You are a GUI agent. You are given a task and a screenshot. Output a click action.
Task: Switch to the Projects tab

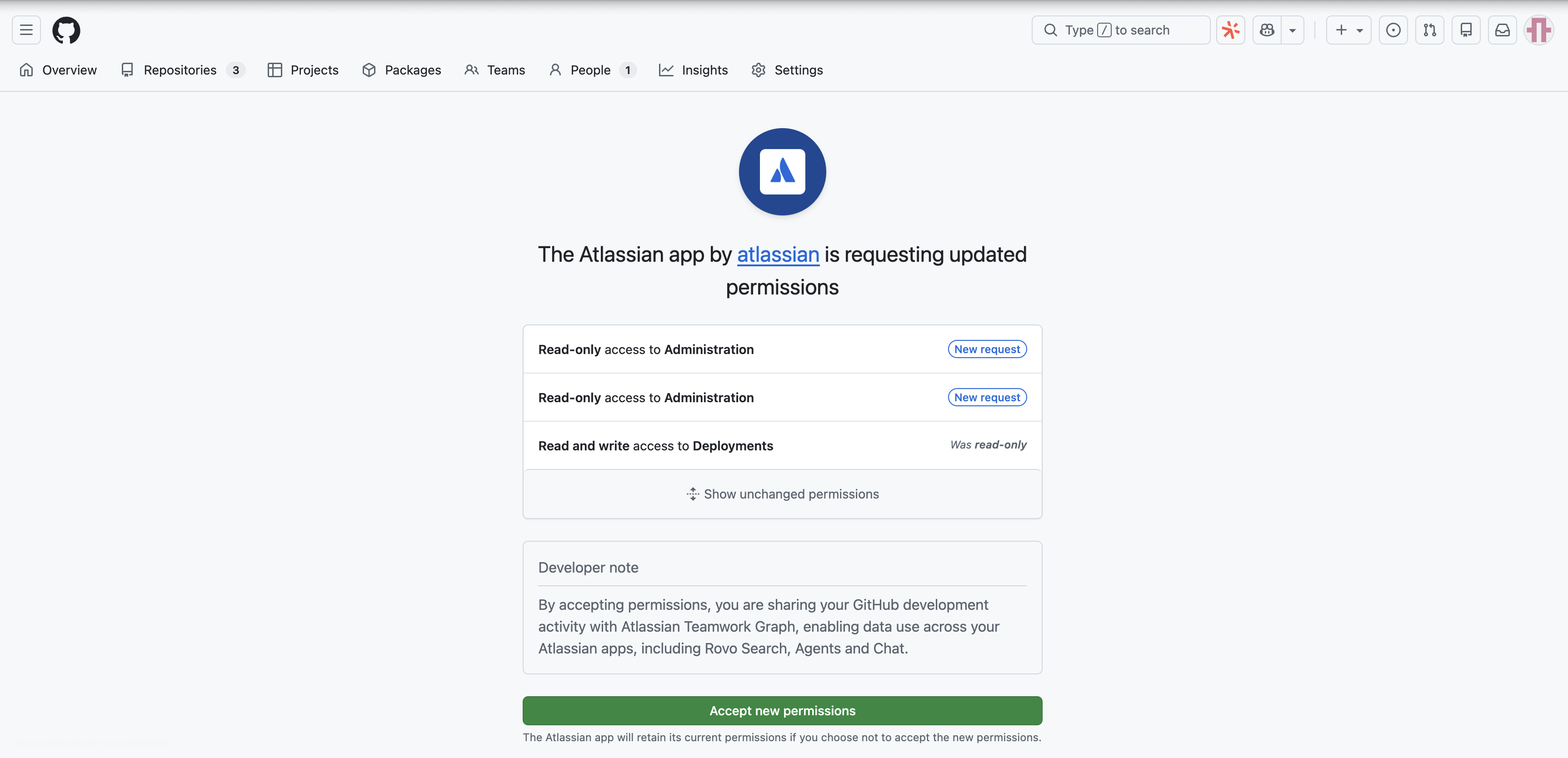[x=303, y=70]
